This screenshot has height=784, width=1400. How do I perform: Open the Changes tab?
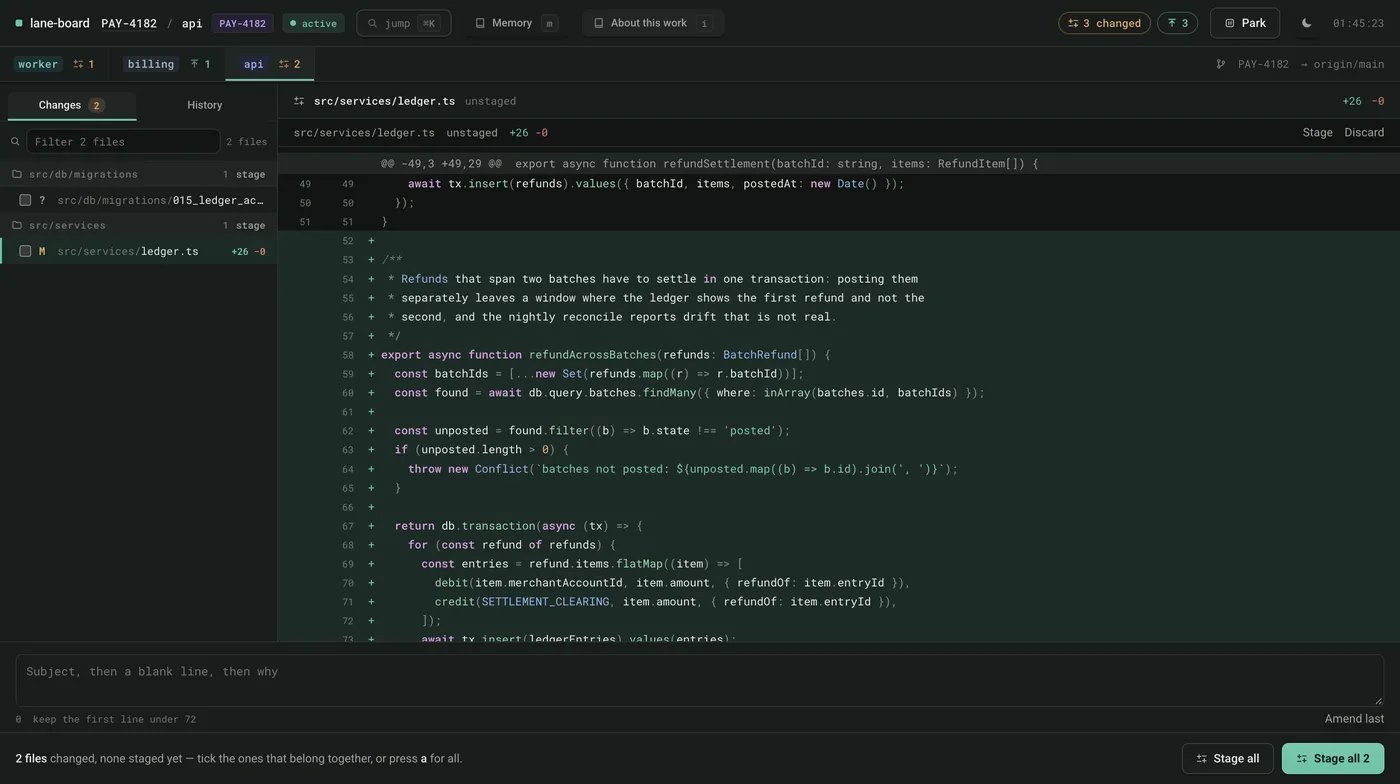[x=71, y=105]
